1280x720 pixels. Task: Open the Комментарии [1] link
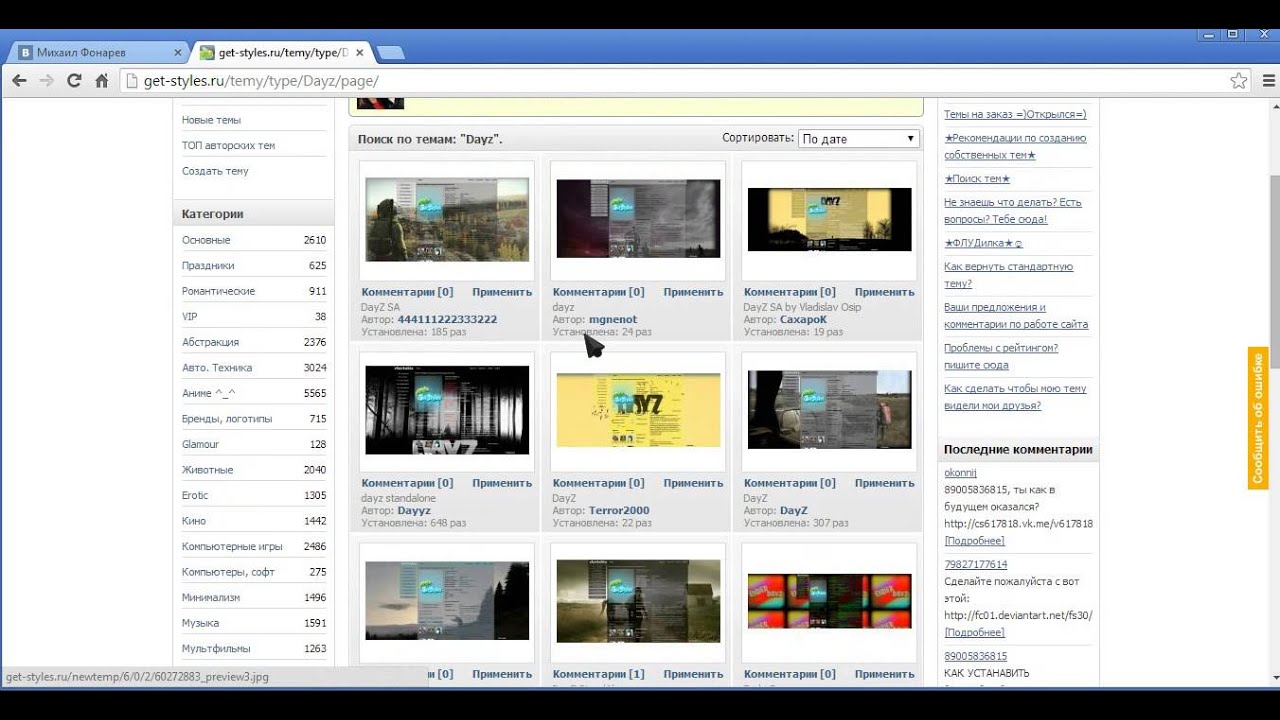point(598,674)
